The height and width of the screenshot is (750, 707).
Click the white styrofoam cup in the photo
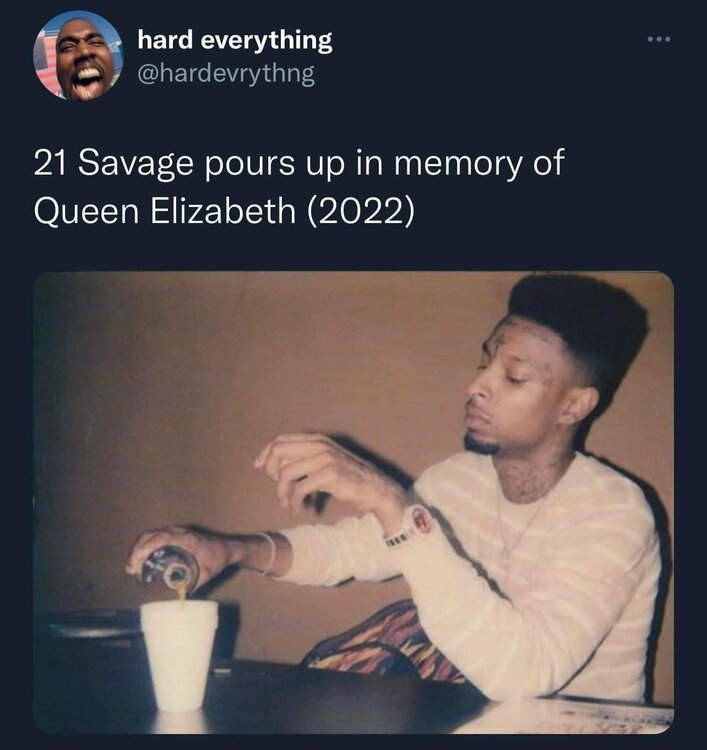(178, 654)
